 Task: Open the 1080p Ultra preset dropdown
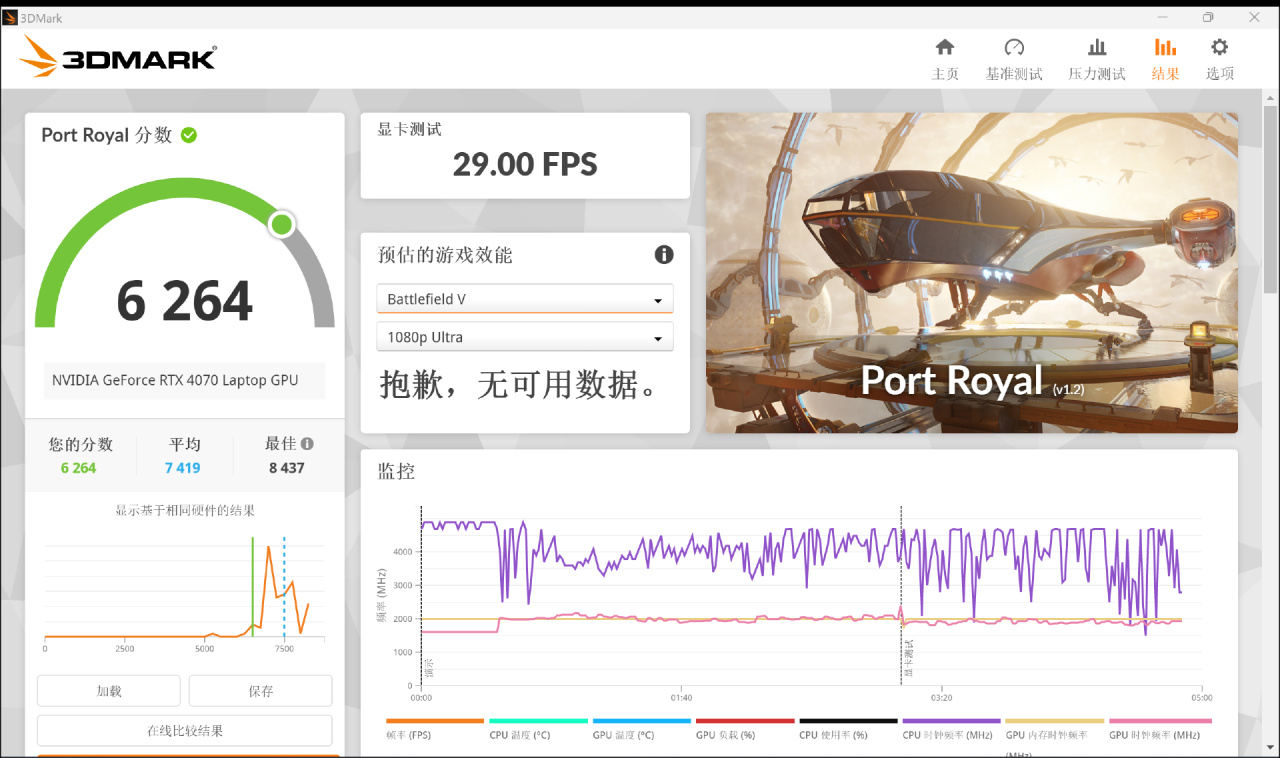(x=525, y=337)
